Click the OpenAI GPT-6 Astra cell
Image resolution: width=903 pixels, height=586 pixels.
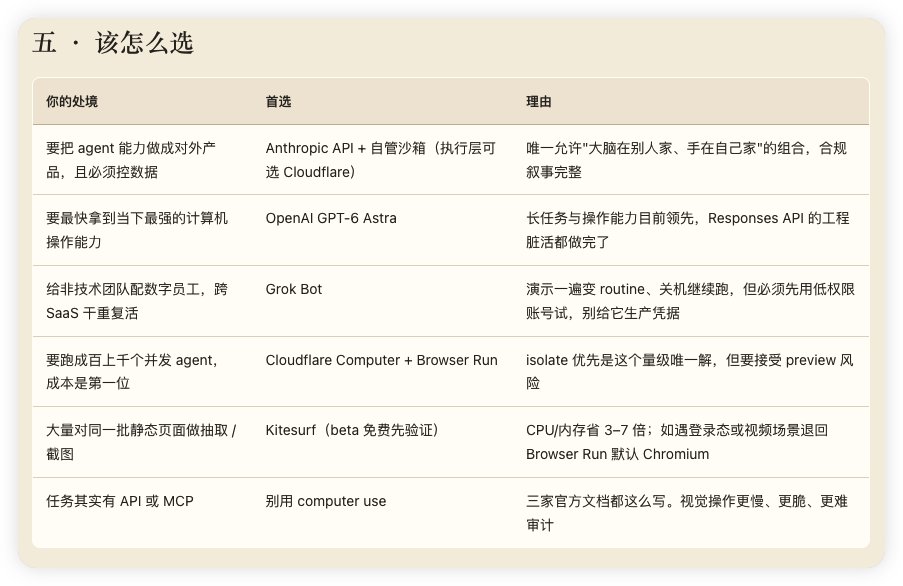point(331,218)
